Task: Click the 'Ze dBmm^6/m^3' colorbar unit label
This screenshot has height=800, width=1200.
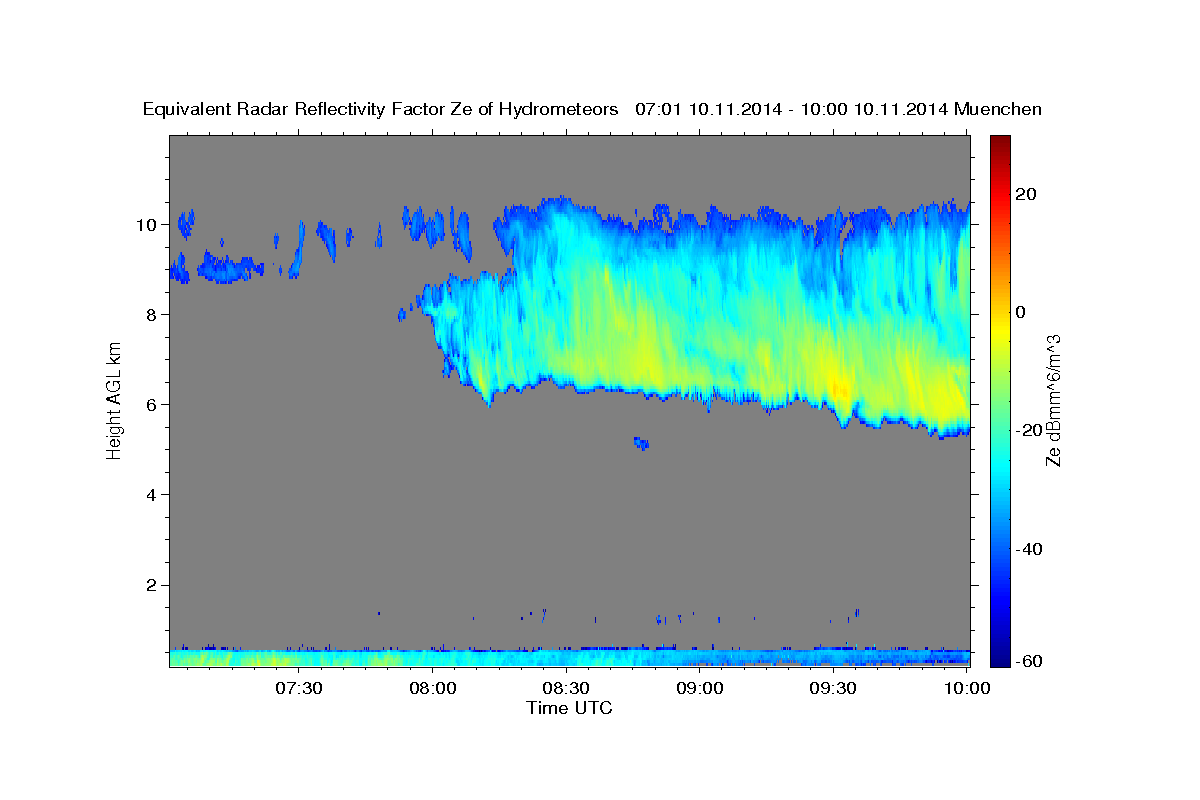Action: (x=1053, y=401)
